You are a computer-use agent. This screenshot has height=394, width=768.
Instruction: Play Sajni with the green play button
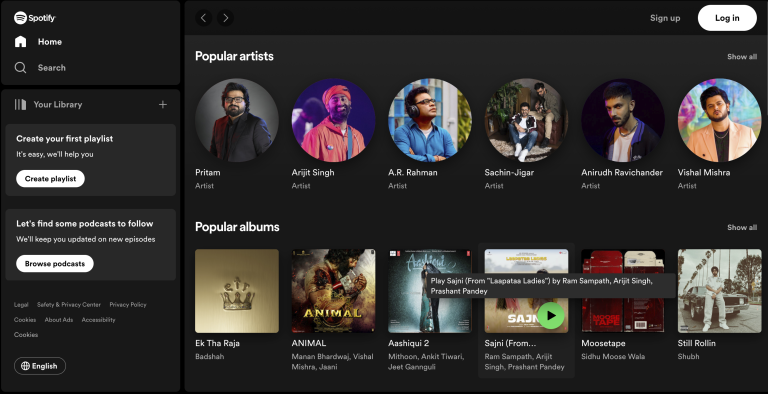(x=551, y=316)
